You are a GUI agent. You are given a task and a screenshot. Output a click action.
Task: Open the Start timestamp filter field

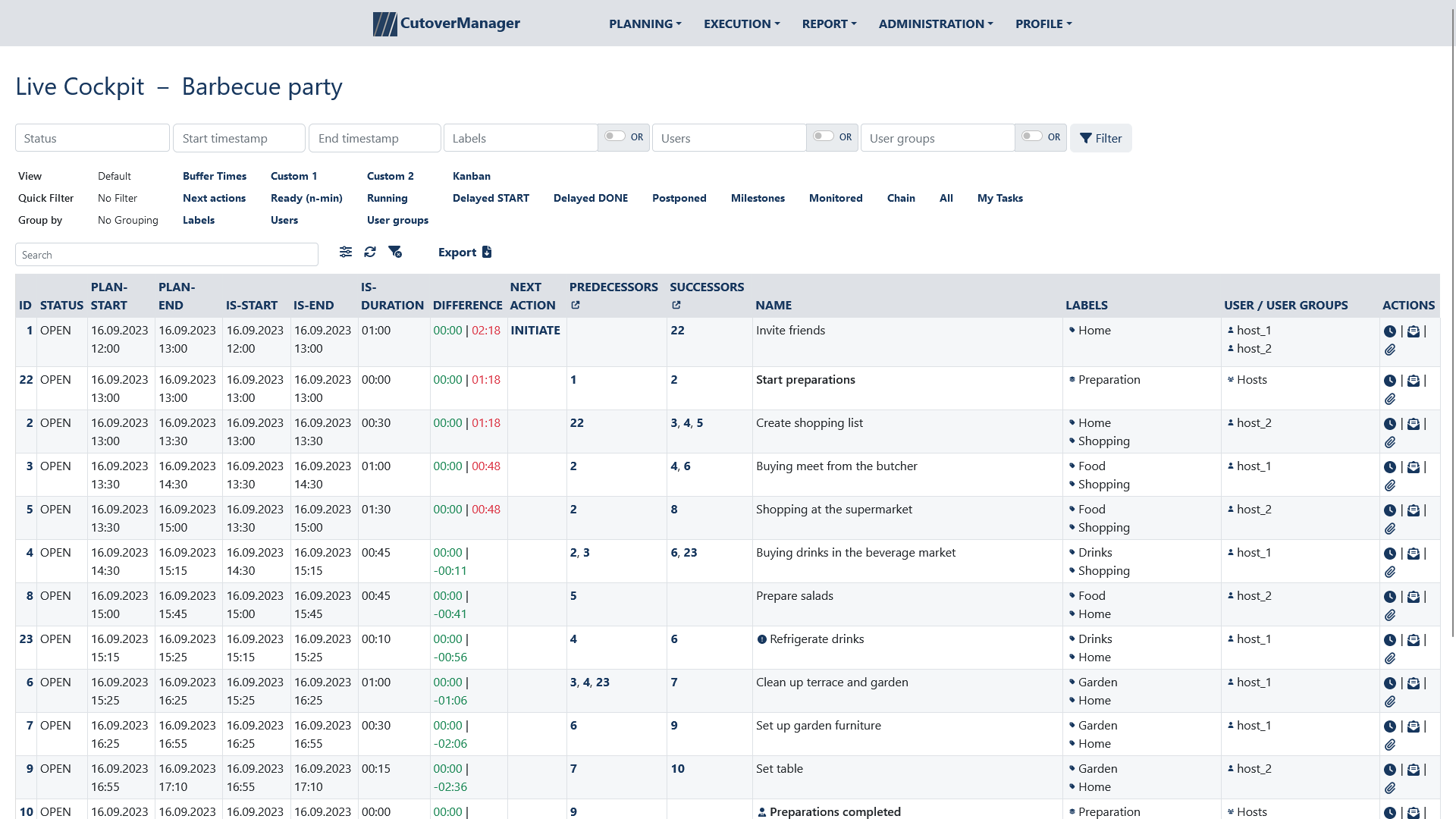tap(239, 138)
